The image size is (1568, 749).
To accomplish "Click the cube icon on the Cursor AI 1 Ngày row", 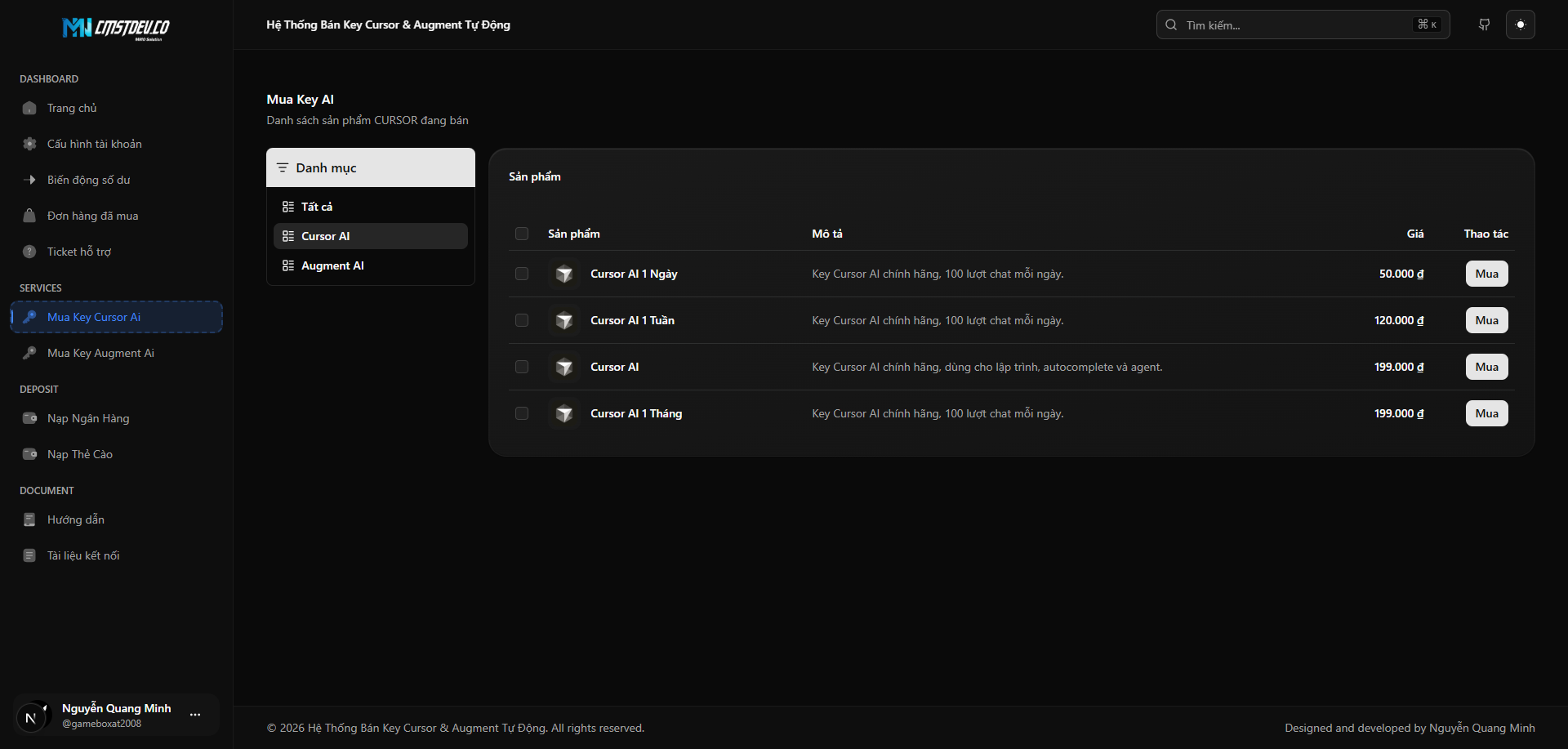I will point(563,274).
